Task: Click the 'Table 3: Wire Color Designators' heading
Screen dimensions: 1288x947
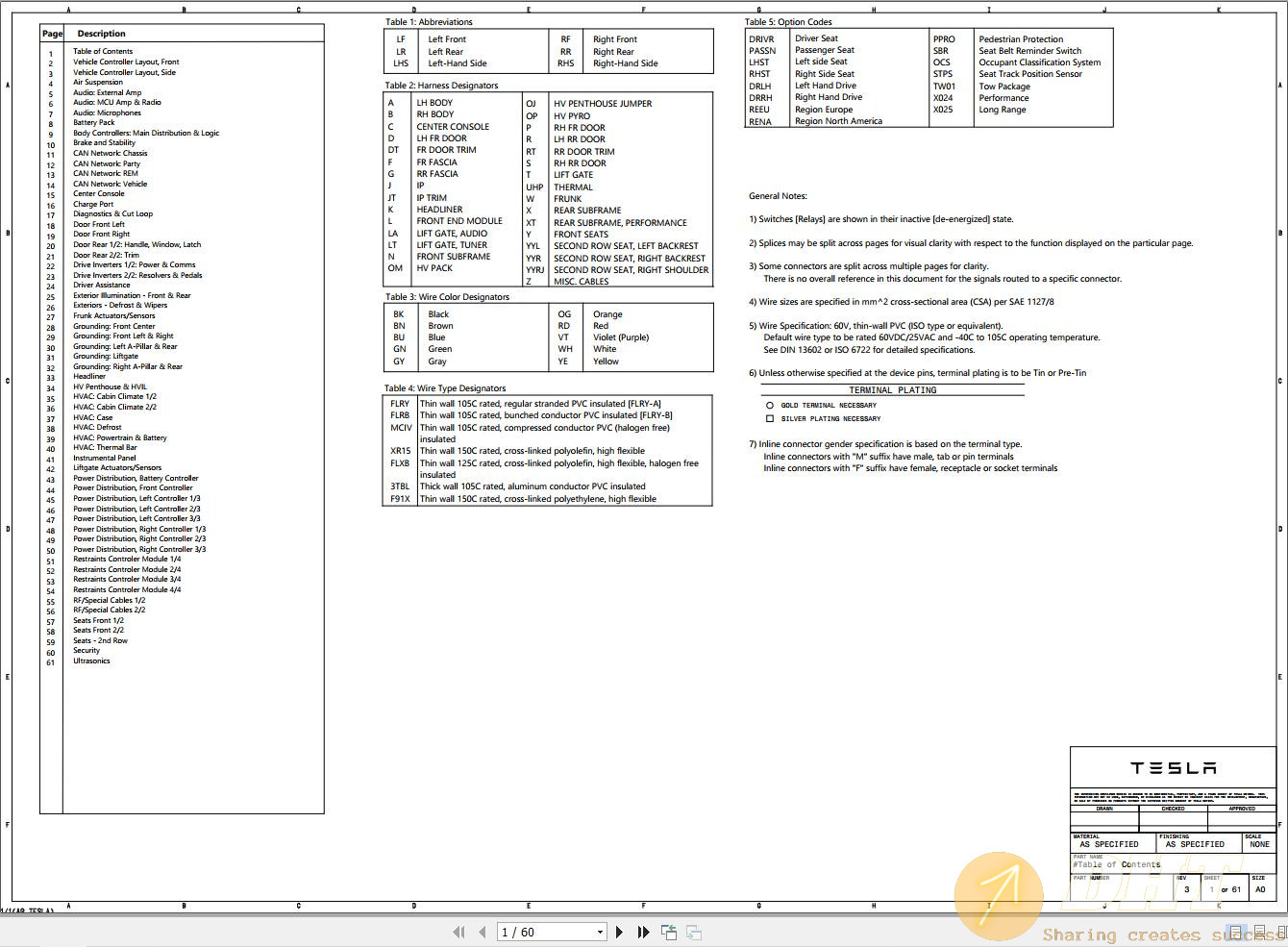Action: tap(448, 297)
